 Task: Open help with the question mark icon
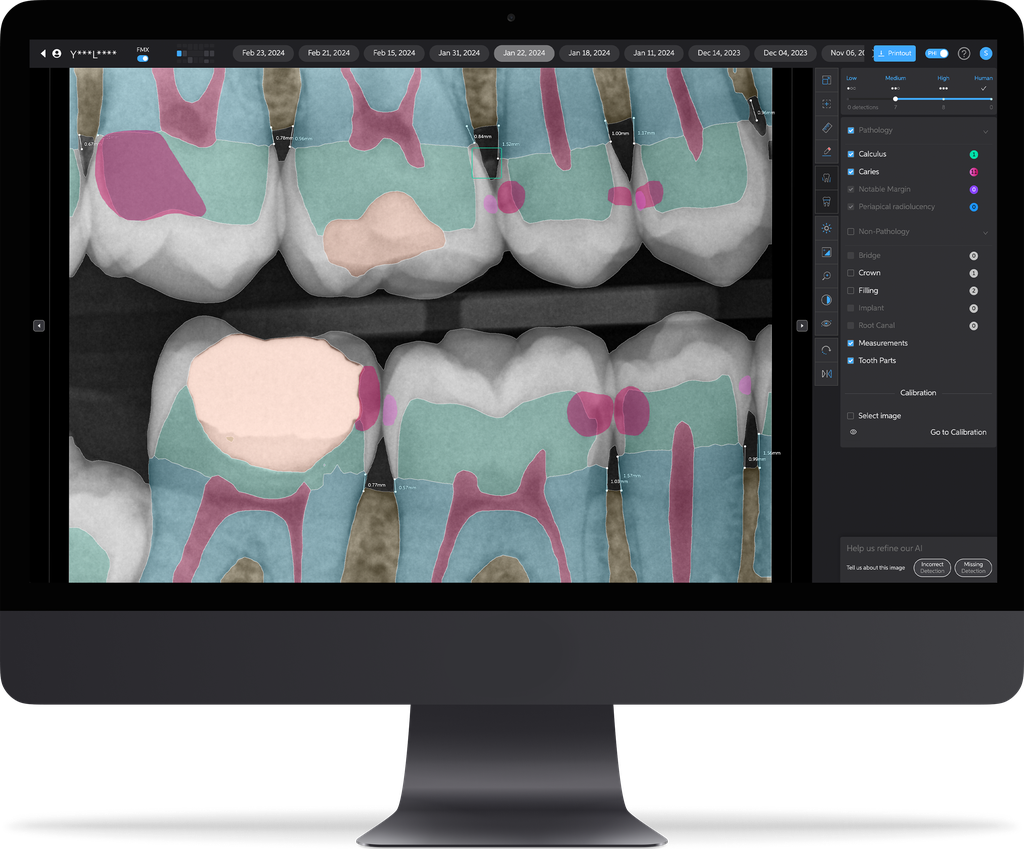pyautogui.click(x=964, y=54)
